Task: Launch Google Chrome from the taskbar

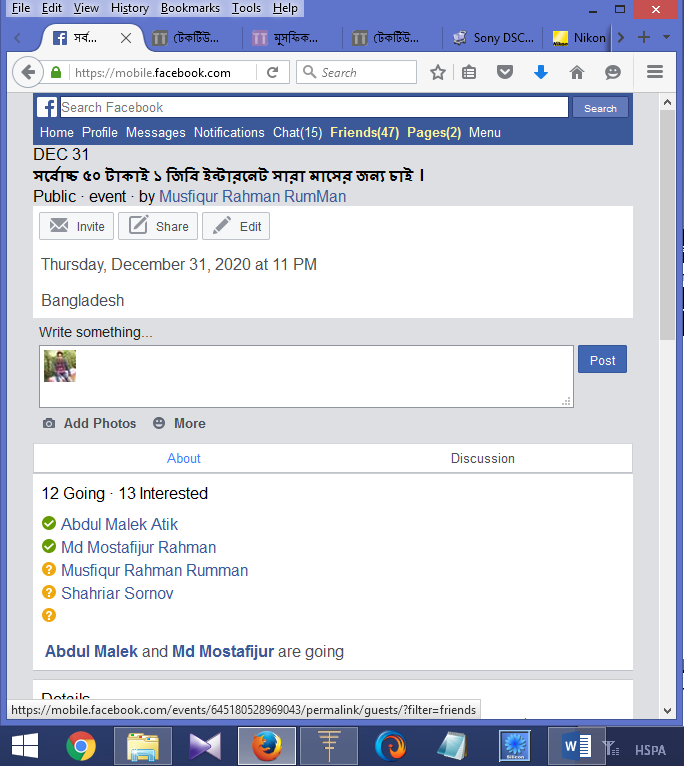Action: (x=81, y=746)
